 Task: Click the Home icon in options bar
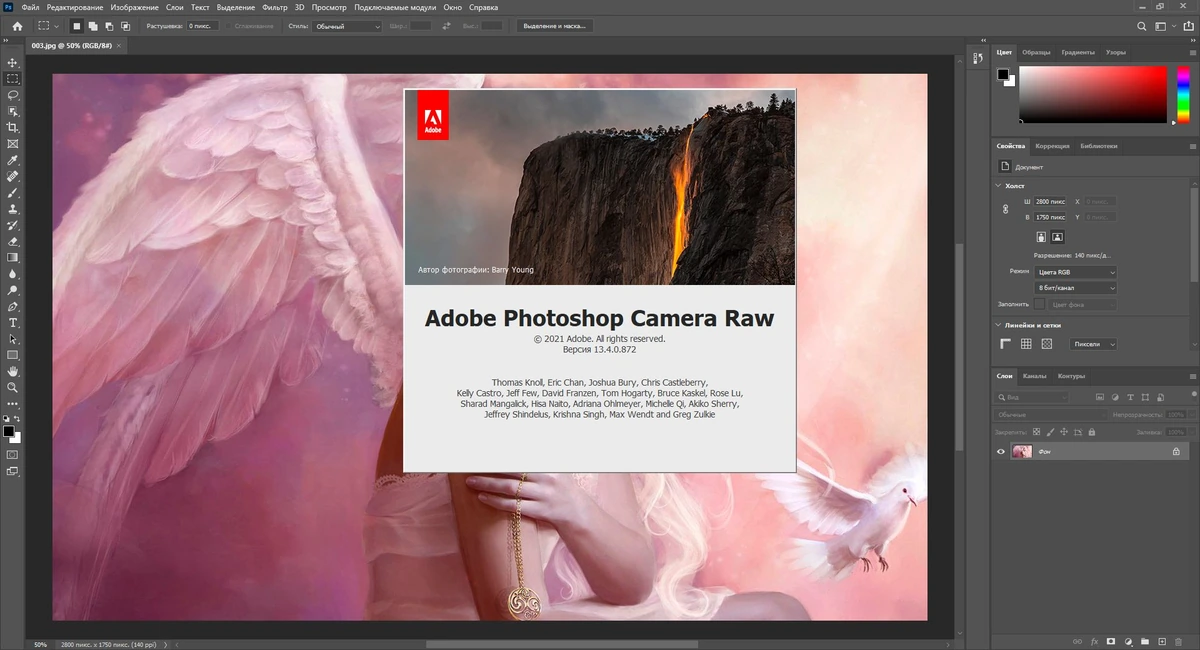[17, 26]
